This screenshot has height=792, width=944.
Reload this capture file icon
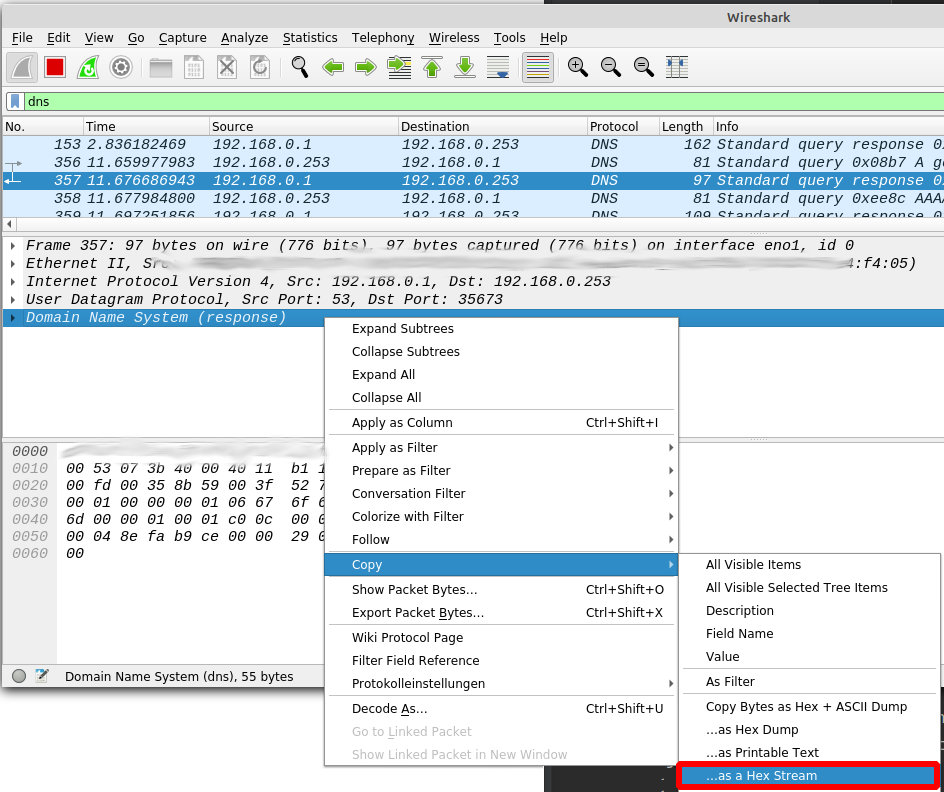tap(260, 67)
